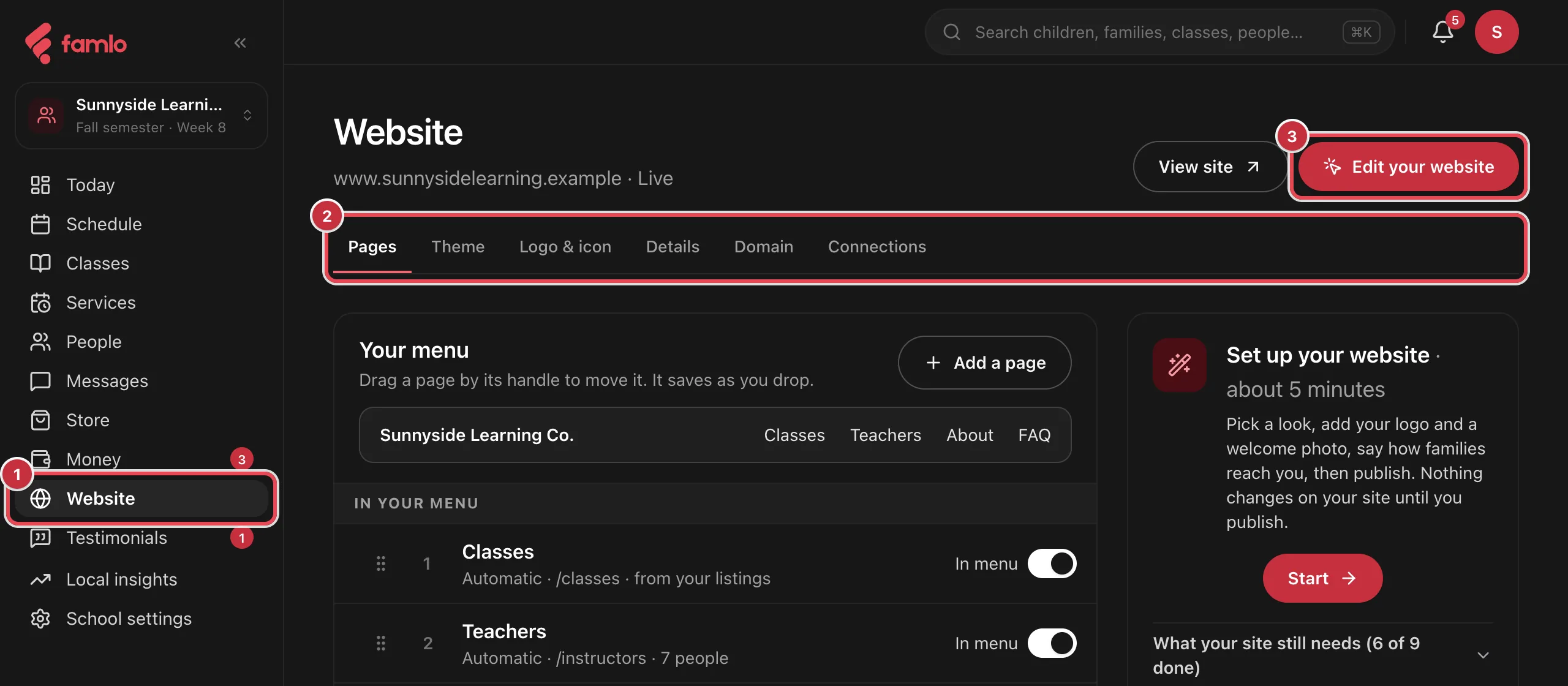Click the People icon in sidebar

click(40, 342)
